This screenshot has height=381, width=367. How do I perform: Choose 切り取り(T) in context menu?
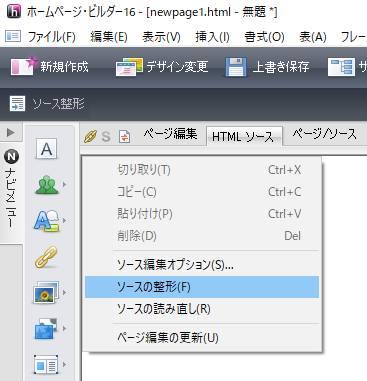point(202,170)
